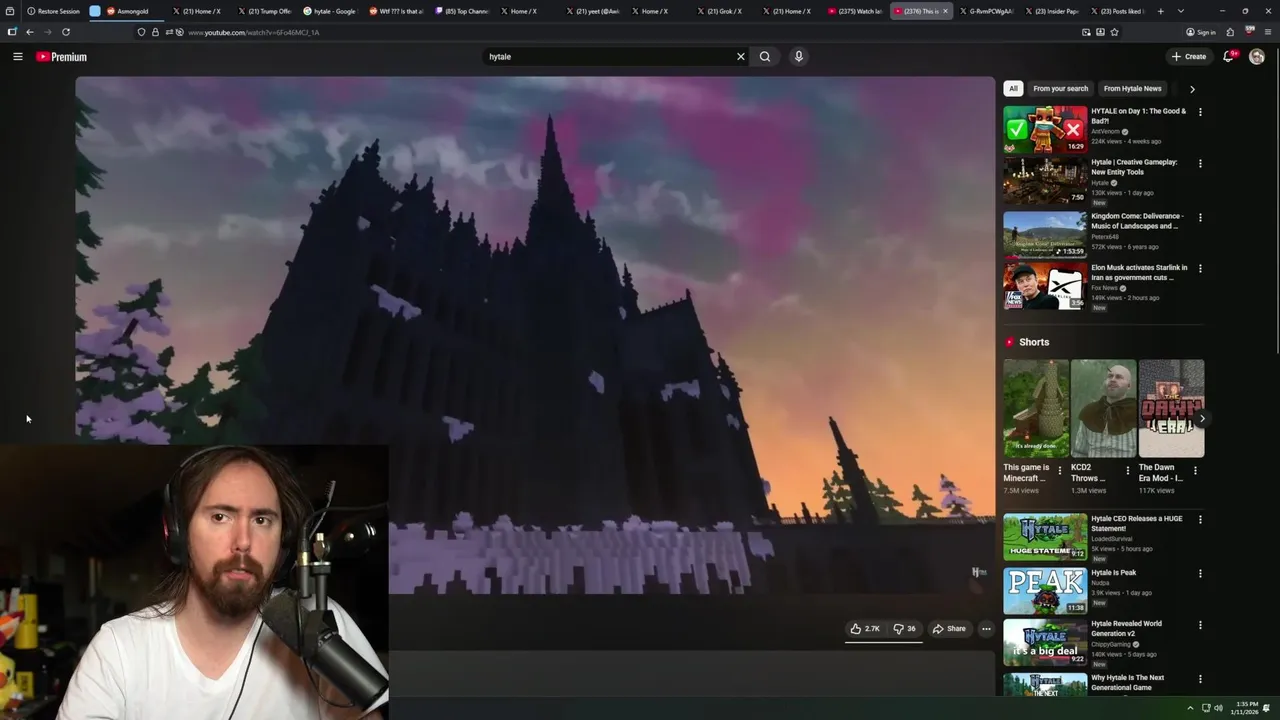
Task: Open AntVenom channel link
Action: (1106, 132)
